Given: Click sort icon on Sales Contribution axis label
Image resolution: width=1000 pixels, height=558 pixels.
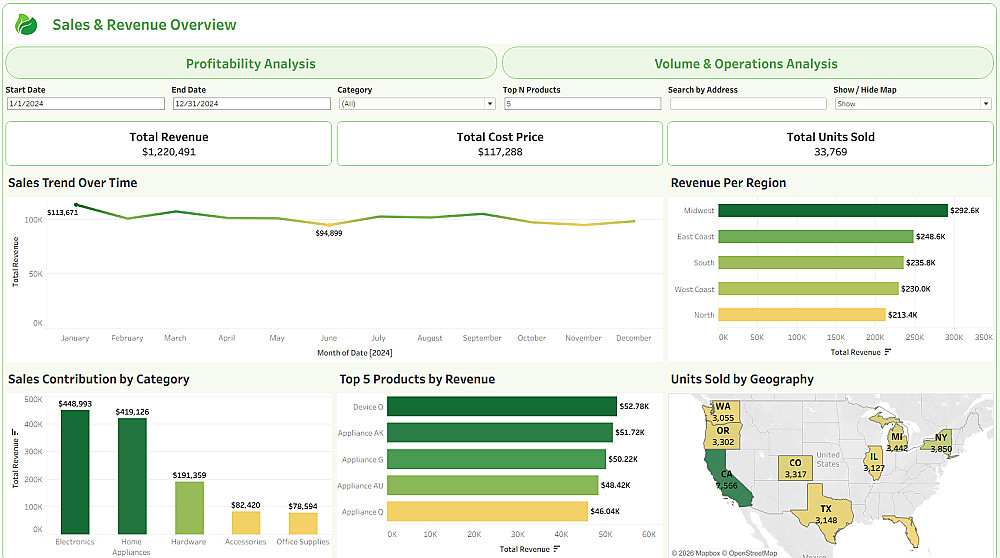Looking at the screenshot, I should 15,433.
